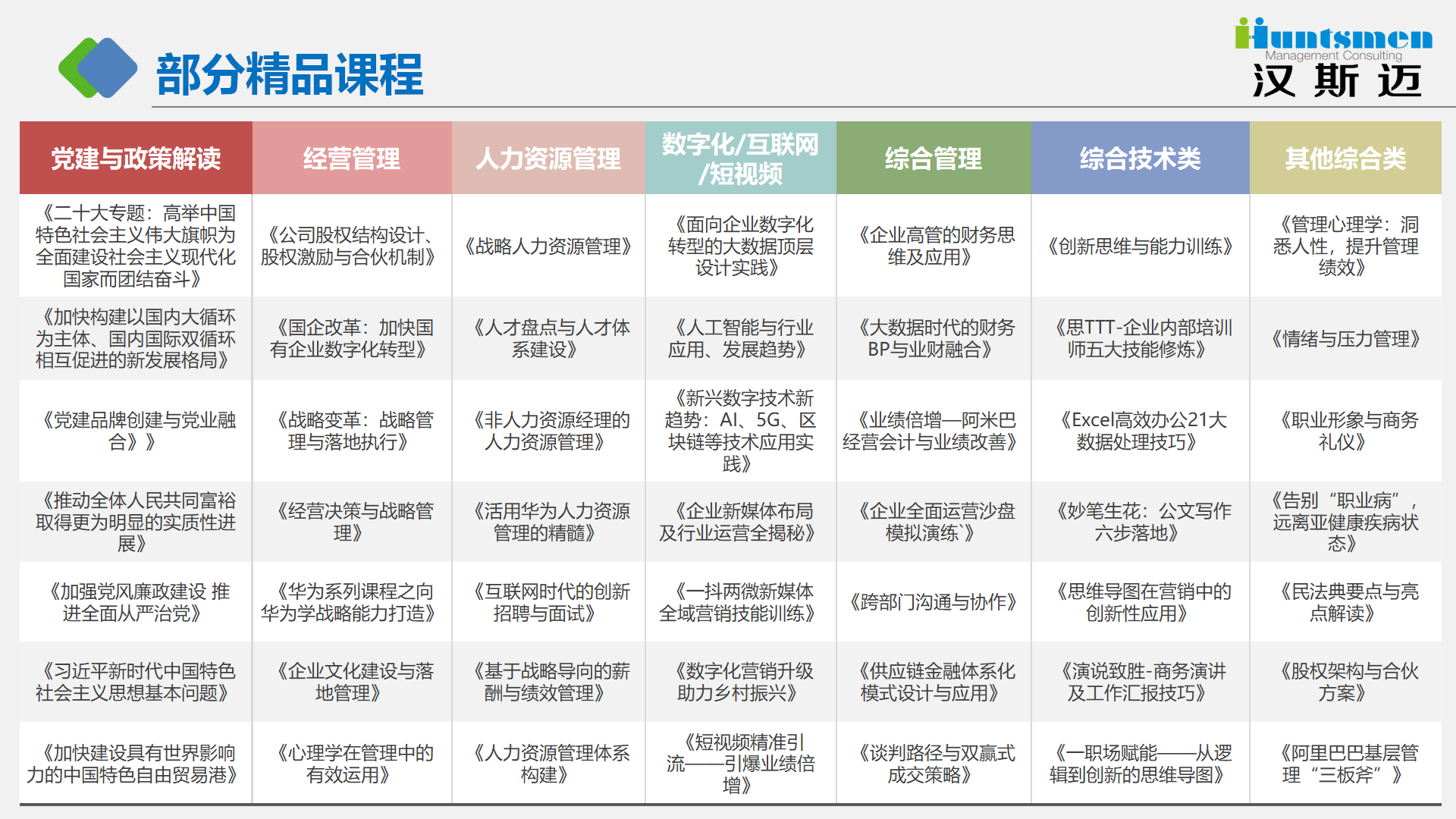Click the 告别"职业病" course cell
This screenshot has width=1456, height=819.
click(x=1345, y=522)
